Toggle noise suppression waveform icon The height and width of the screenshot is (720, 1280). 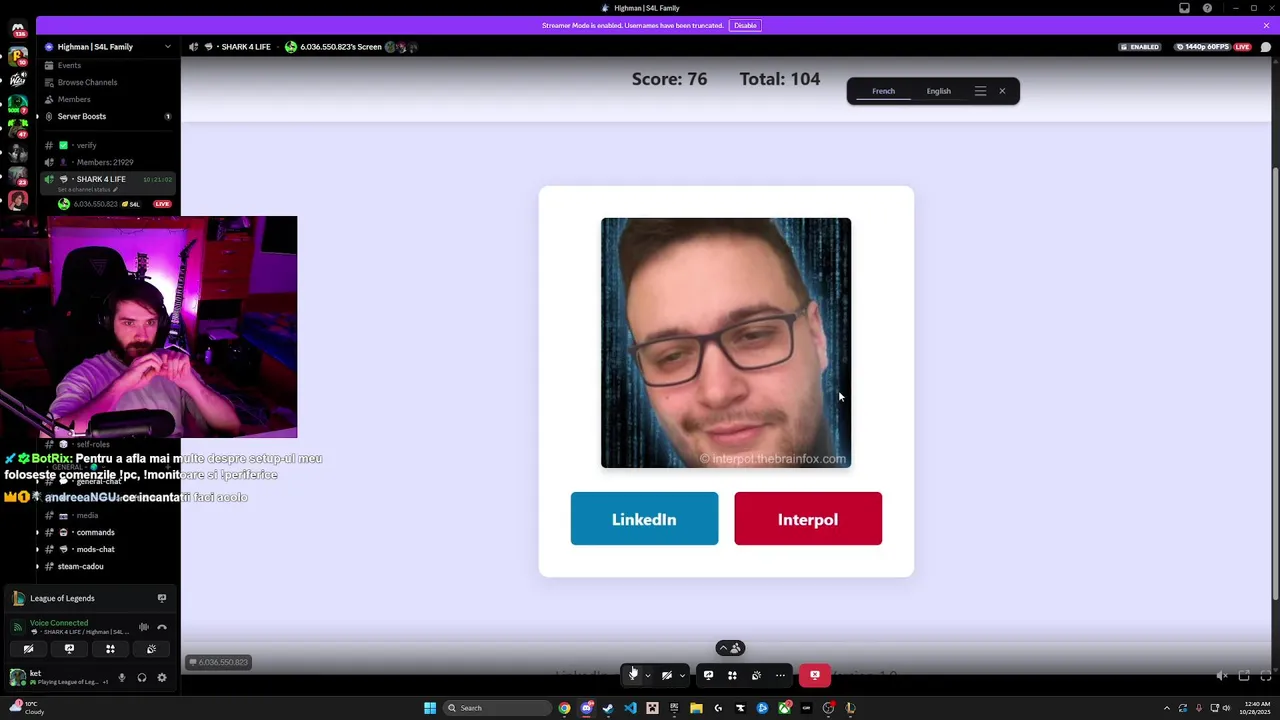pos(144,627)
